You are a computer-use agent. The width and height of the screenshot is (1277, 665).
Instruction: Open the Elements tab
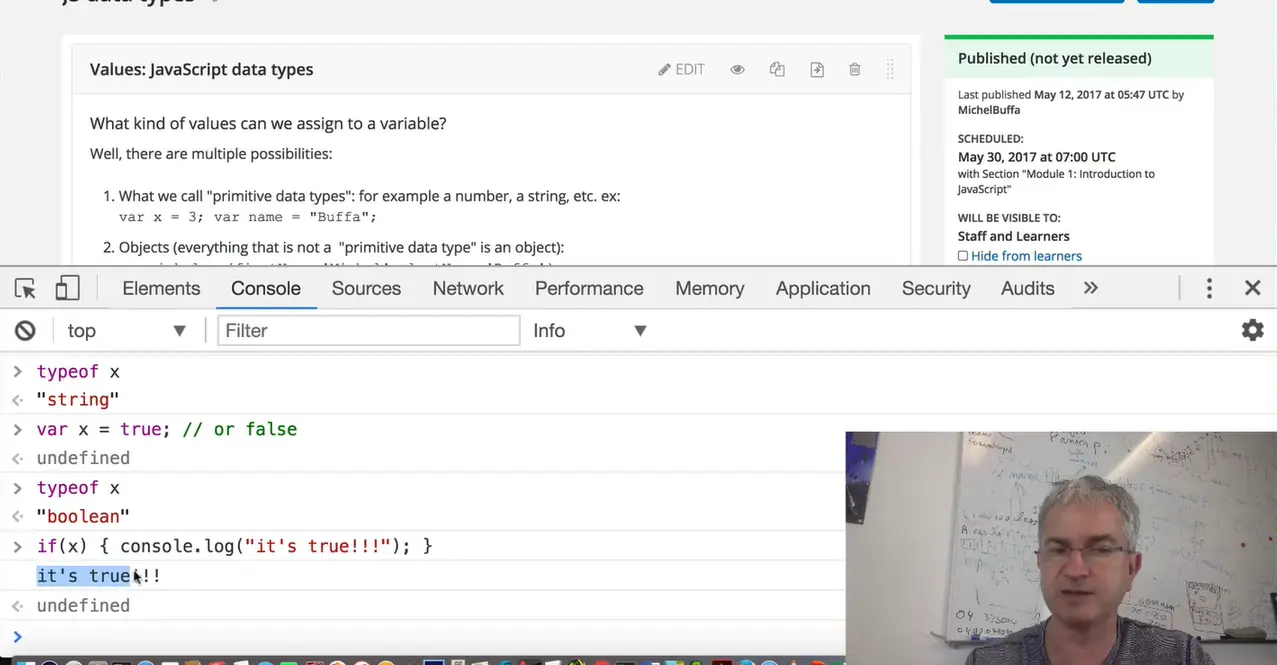(161, 288)
